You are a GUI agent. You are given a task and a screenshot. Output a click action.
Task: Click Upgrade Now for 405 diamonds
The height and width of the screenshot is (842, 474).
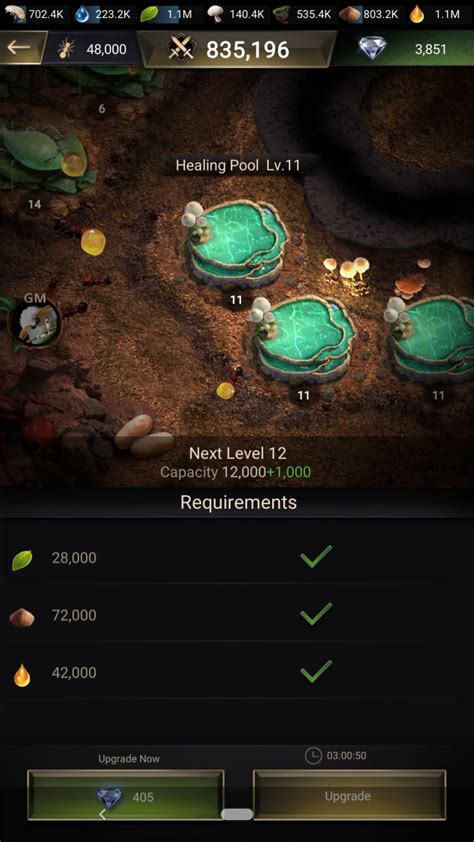click(126, 795)
